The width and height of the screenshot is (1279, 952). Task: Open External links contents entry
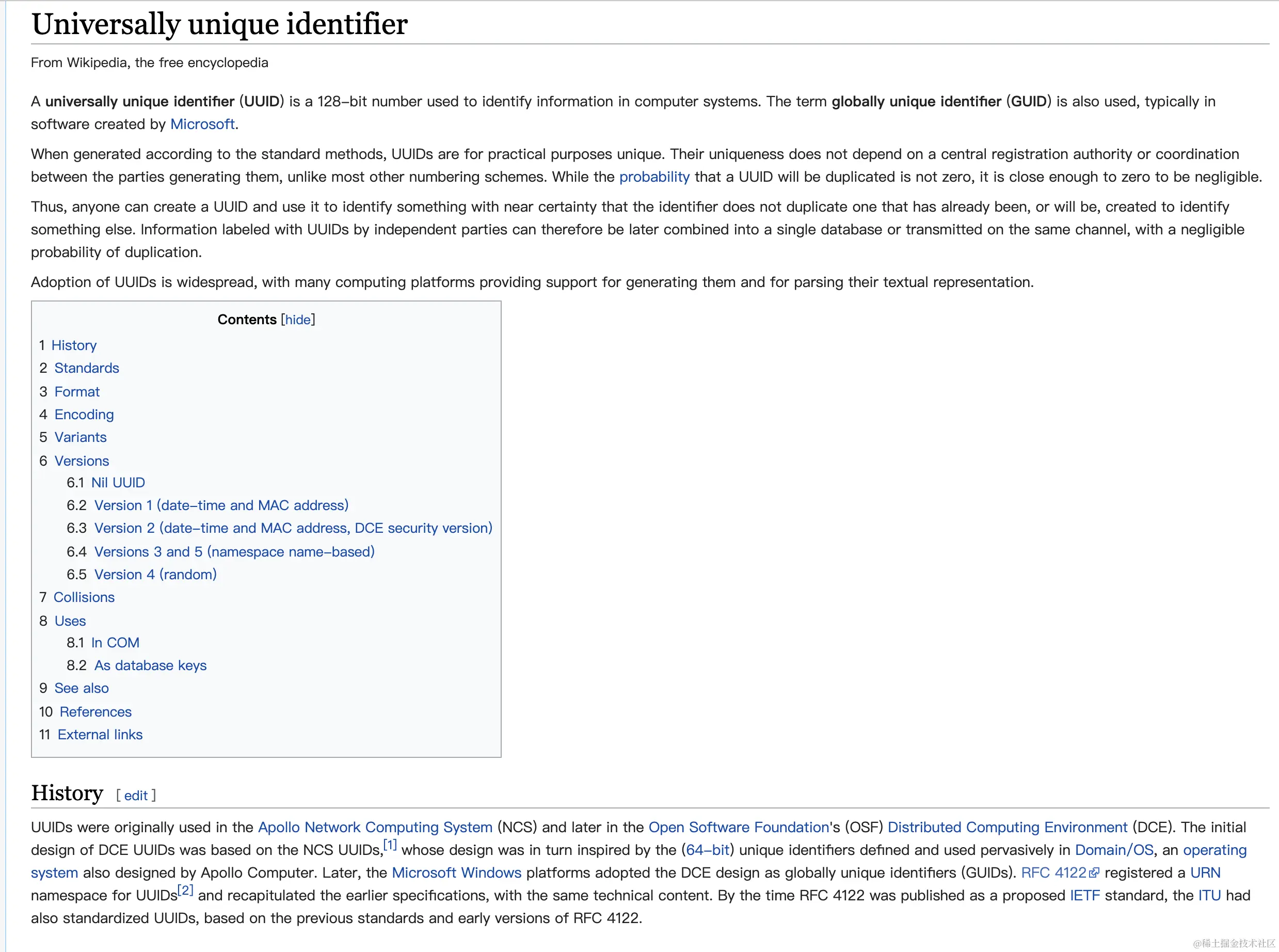tap(100, 735)
